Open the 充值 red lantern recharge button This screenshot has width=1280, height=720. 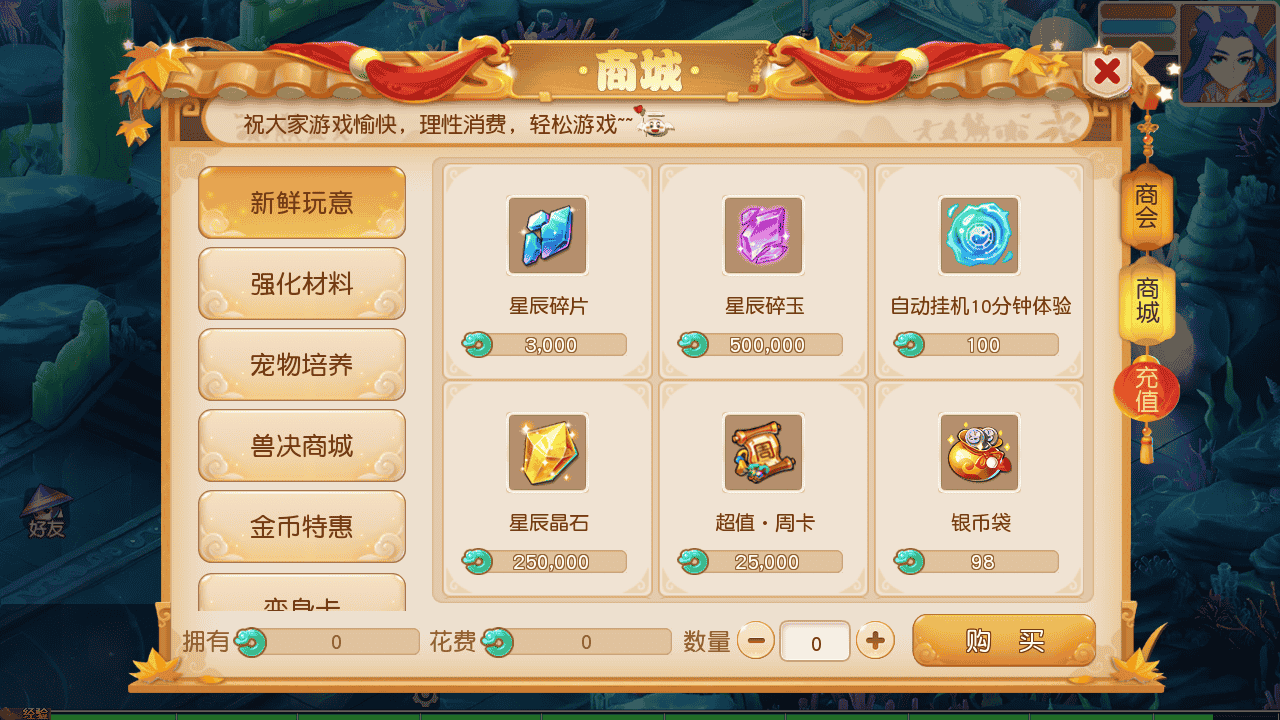[x=1147, y=391]
